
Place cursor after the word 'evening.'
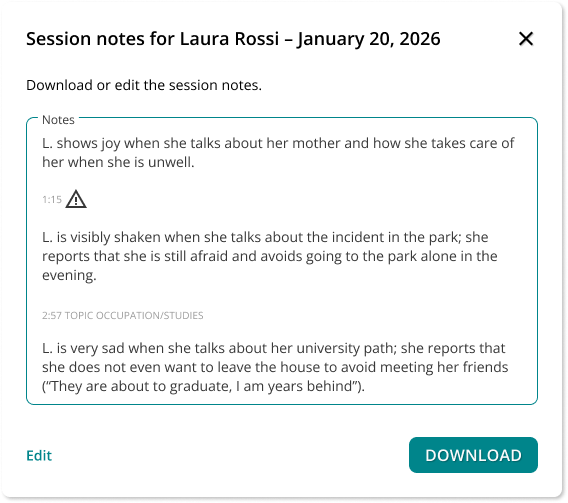tap(98, 275)
